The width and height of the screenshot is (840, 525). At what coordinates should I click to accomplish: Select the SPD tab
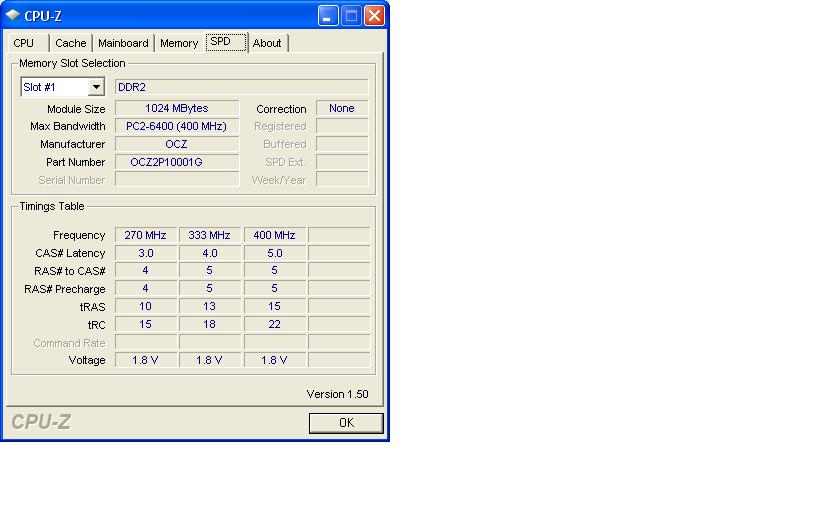coord(226,42)
